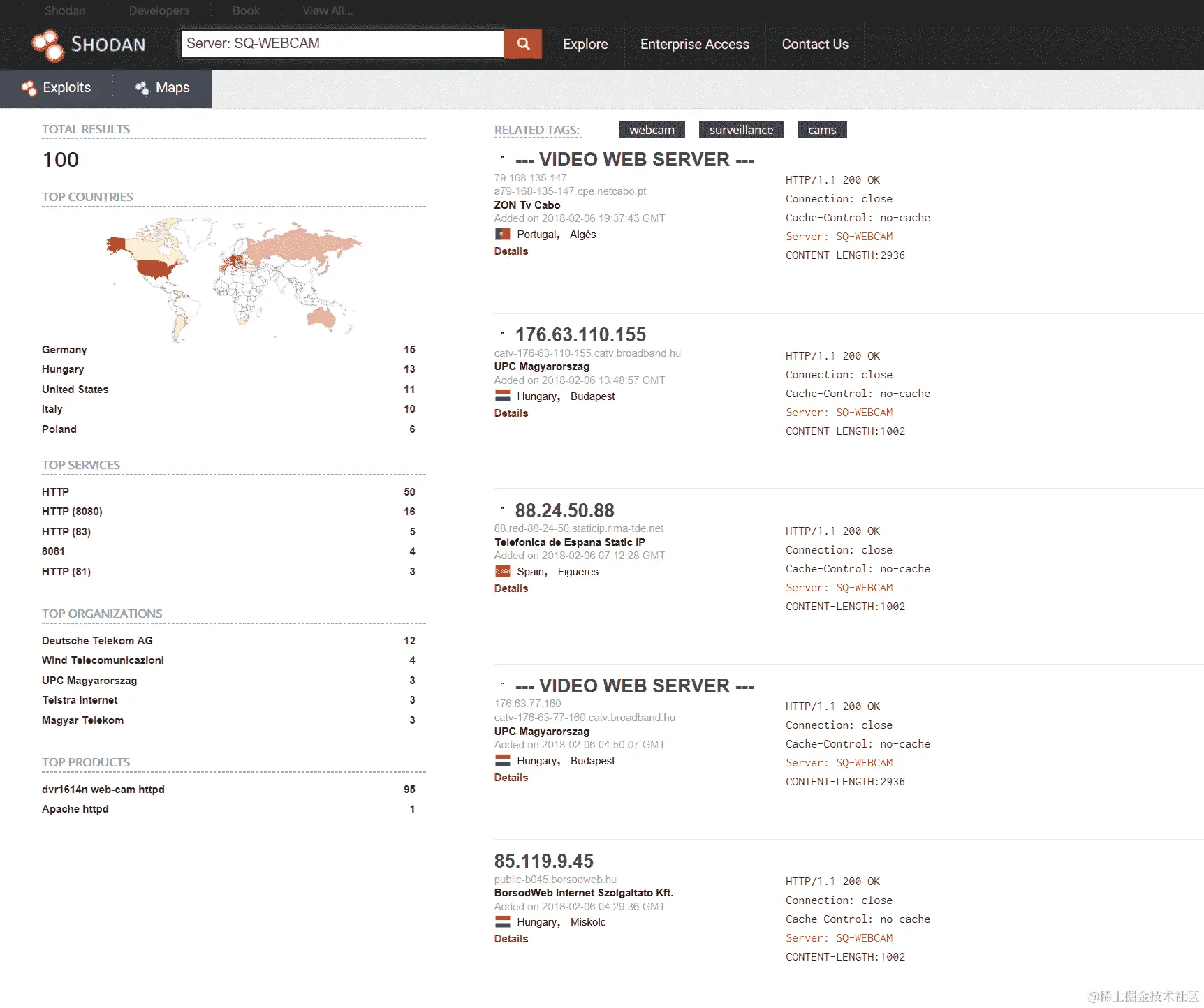
Task: Filter by Wind Telecomunicazioni organization
Action: [103, 660]
